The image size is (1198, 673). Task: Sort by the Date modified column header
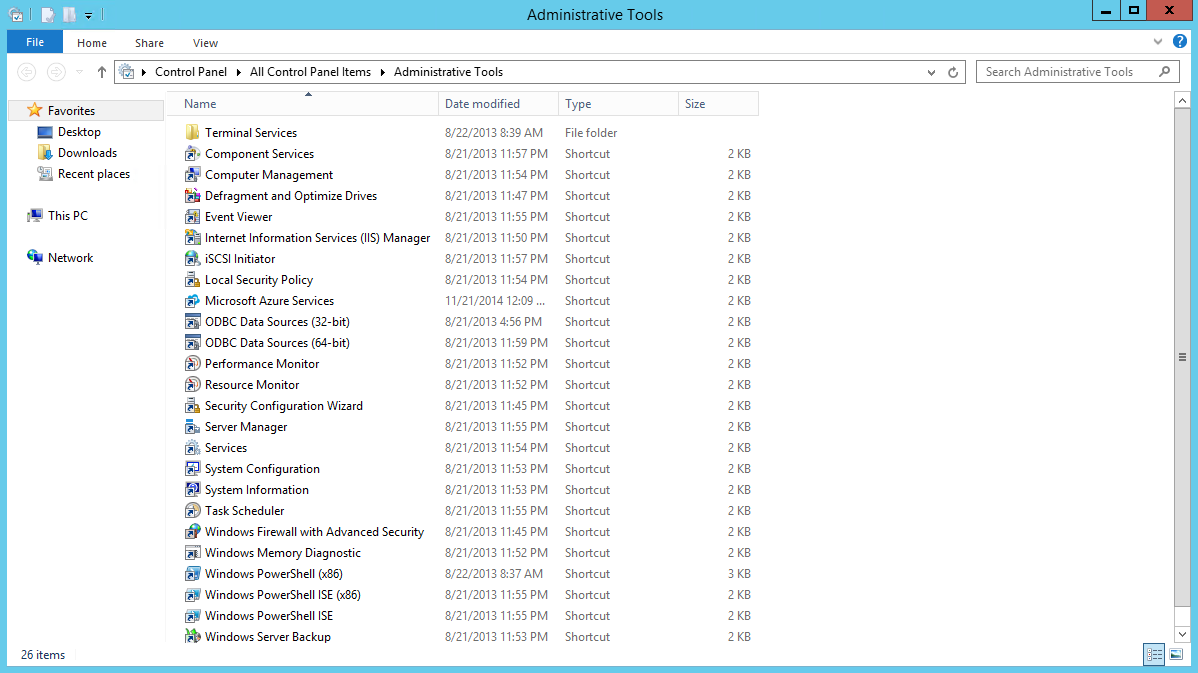click(x=498, y=104)
